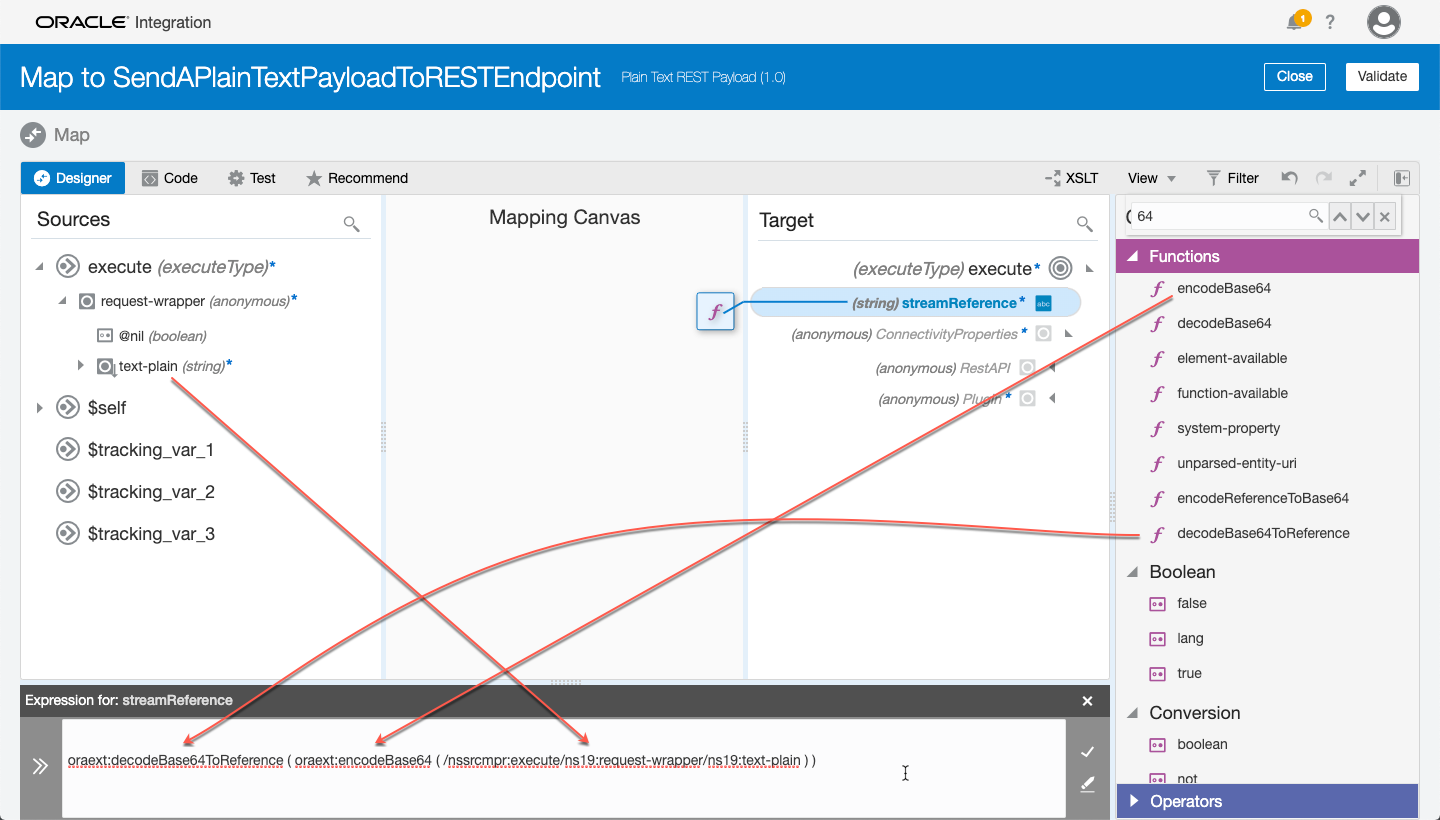
Task: Click the Sources search magnifier
Action: 351,223
